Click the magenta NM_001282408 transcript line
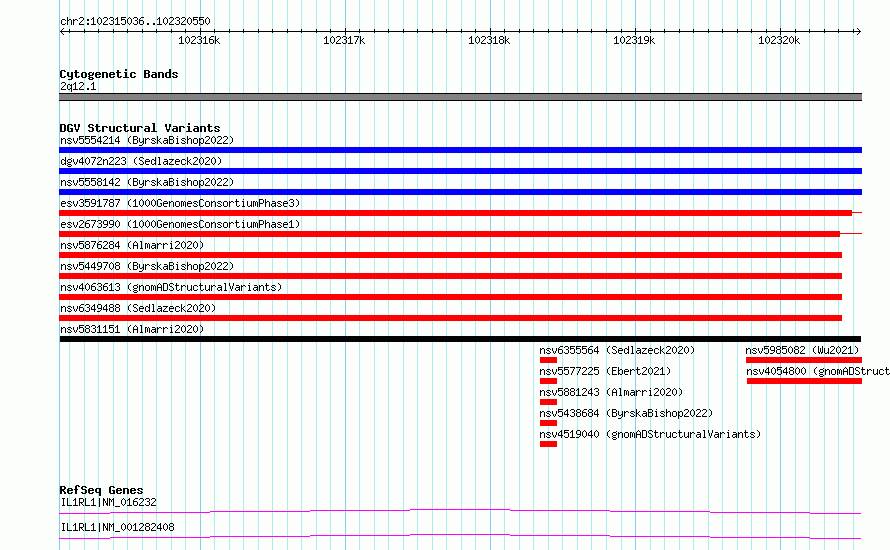 point(460,536)
